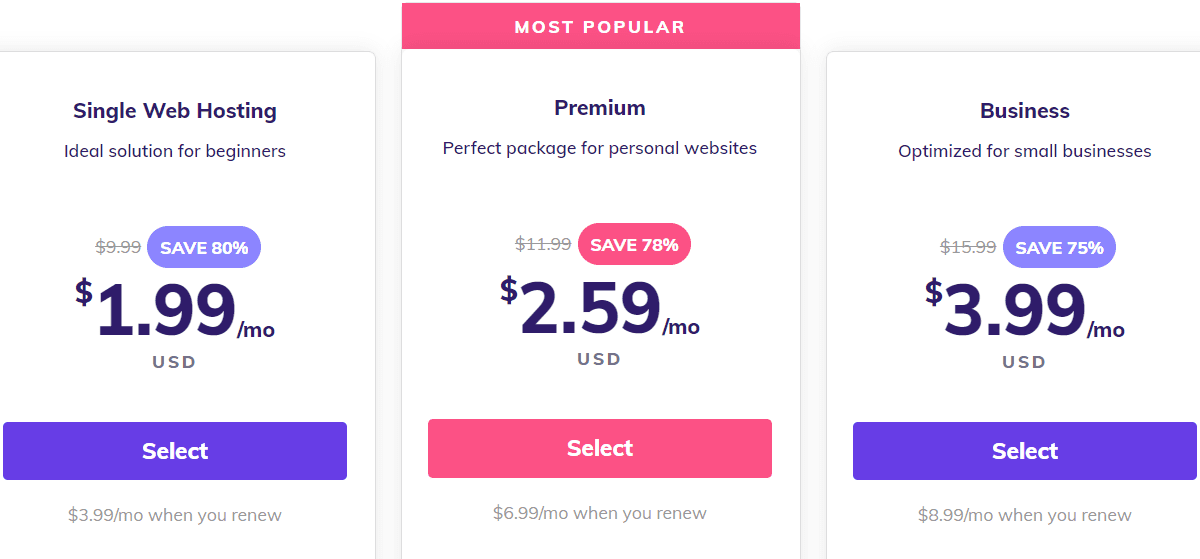The width and height of the screenshot is (1200, 559).
Task: Click 'Ideal solution for beginners' text
Action: (x=175, y=152)
